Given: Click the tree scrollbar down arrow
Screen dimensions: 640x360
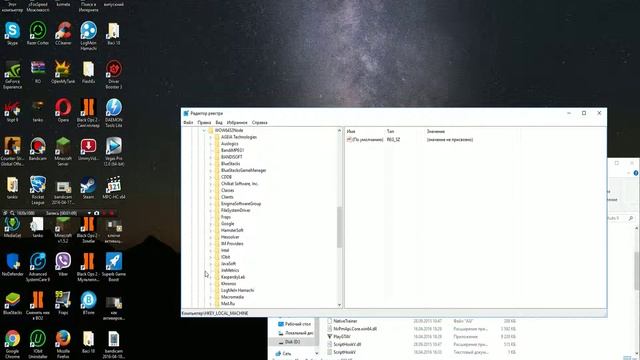Looking at the screenshot, I should point(339,305).
